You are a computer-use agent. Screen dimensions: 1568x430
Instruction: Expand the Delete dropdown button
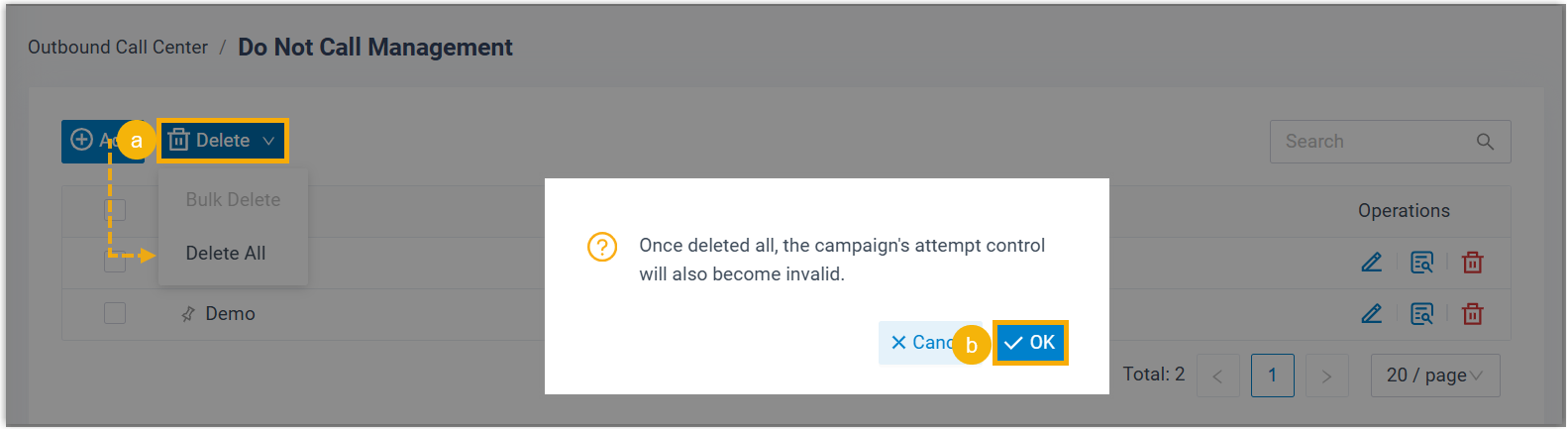223,141
